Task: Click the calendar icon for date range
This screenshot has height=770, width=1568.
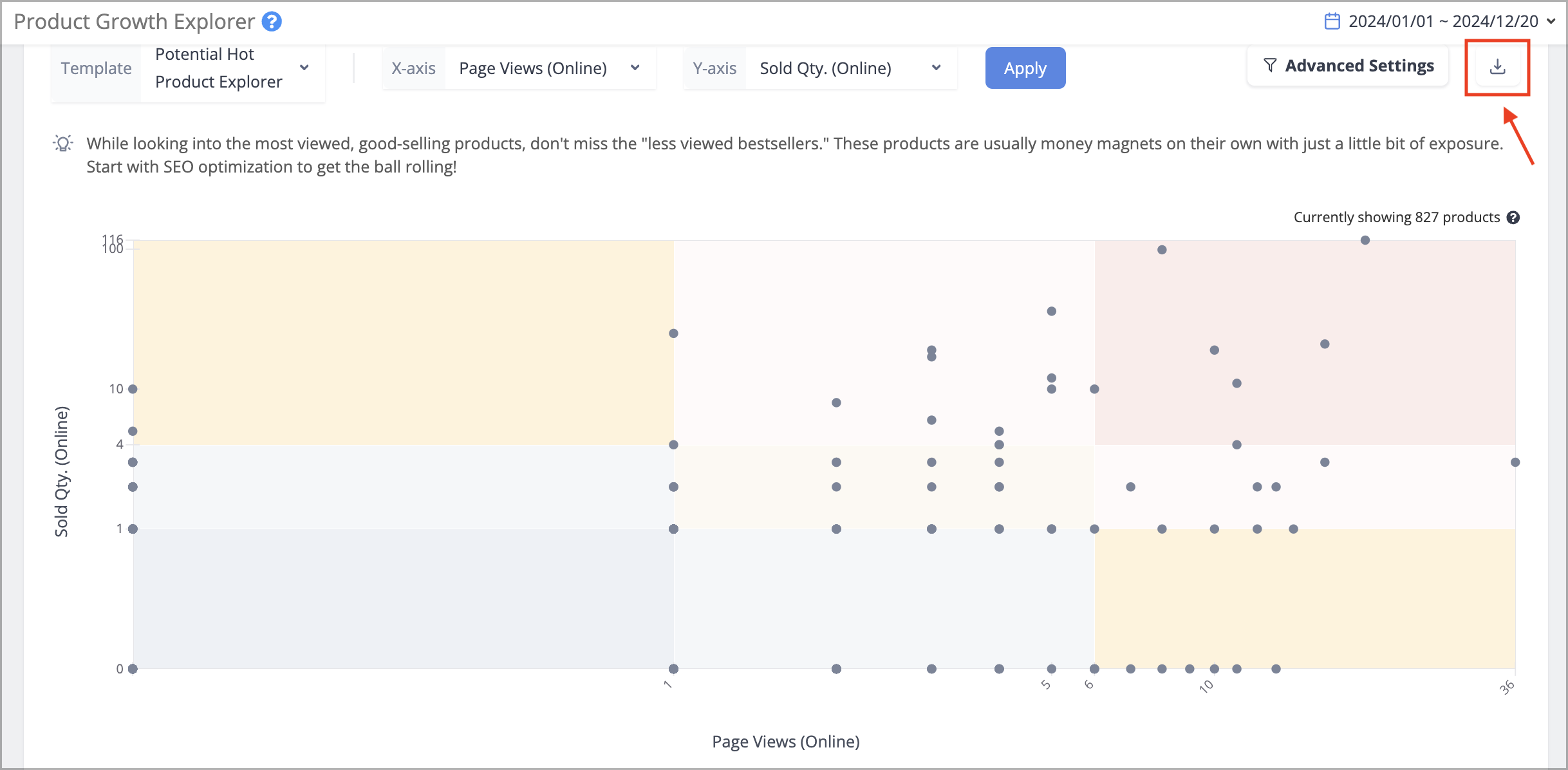Action: [1332, 21]
